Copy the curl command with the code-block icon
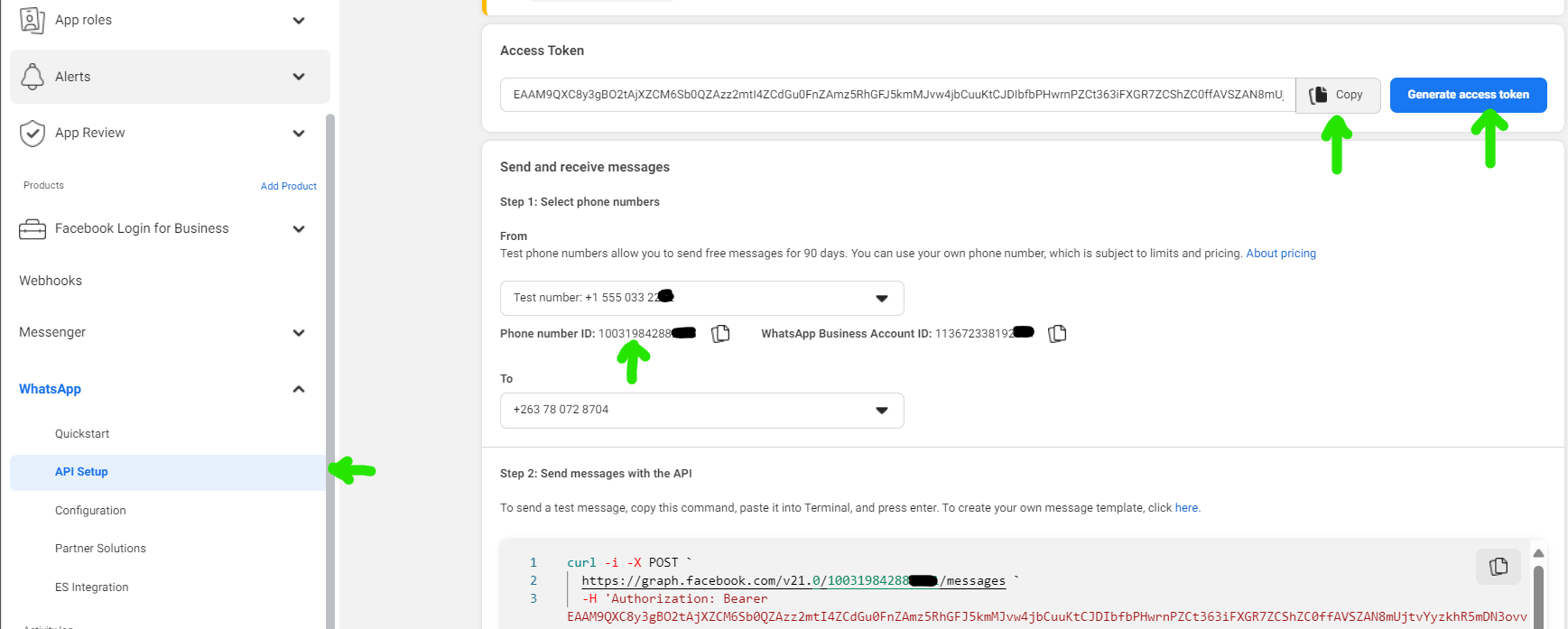 (x=1498, y=566)
